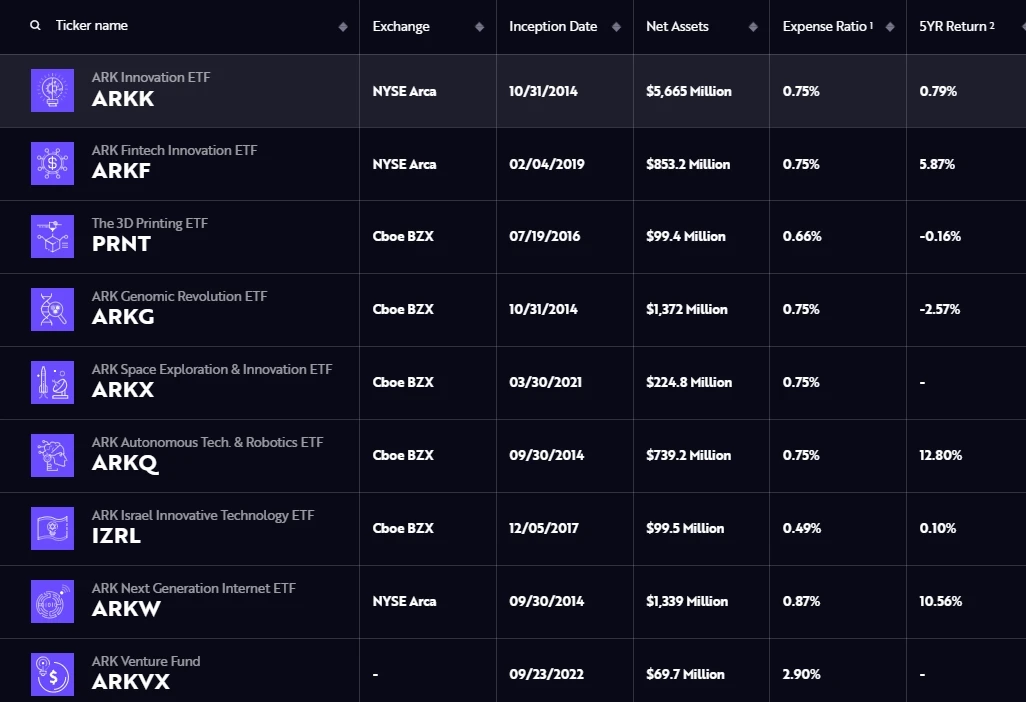Open the ARKF fintech dollar icon
The width and height of the screenshot is (1026, 702).
point(52,164)
